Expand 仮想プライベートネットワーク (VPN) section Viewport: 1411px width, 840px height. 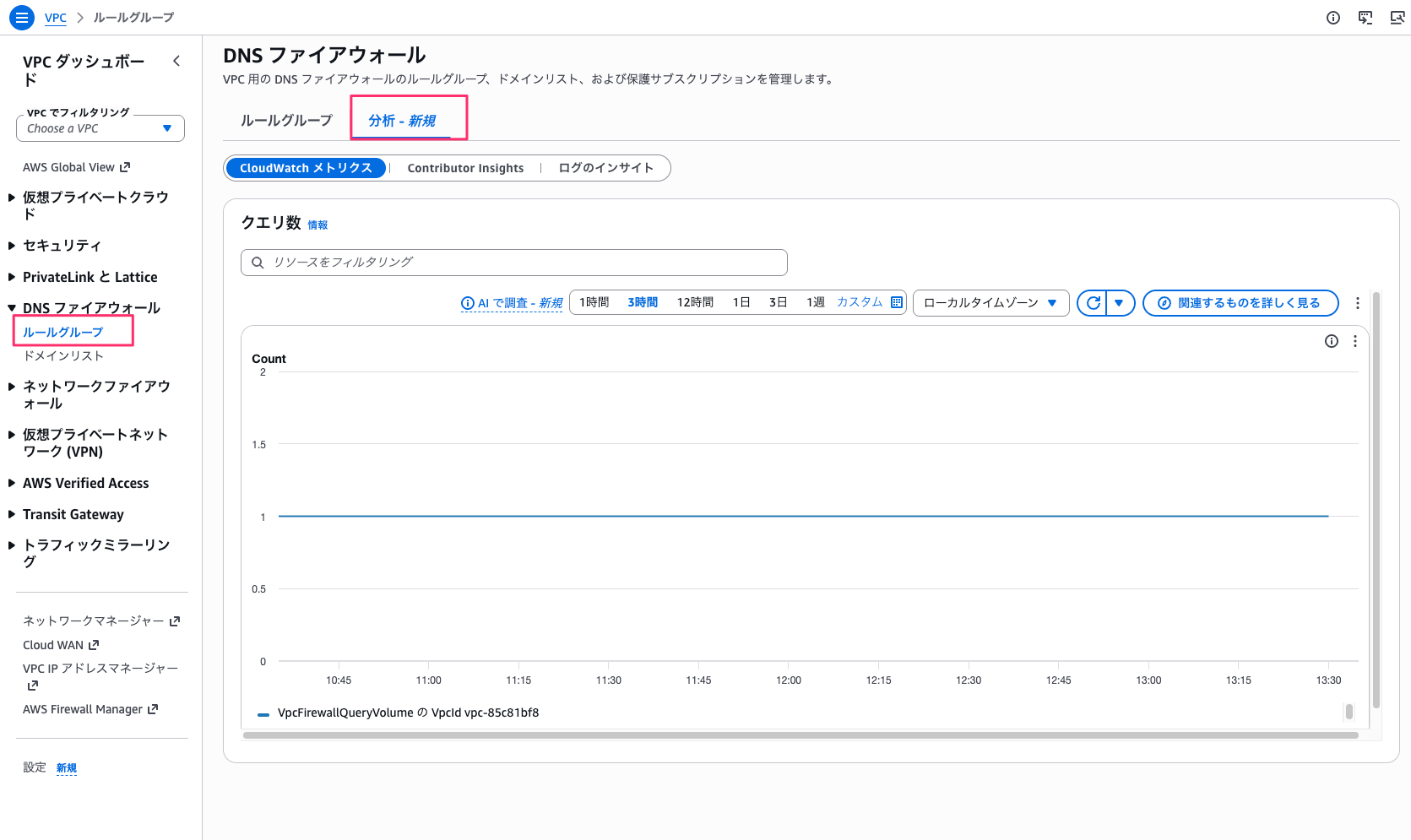(x=12, y=435)
